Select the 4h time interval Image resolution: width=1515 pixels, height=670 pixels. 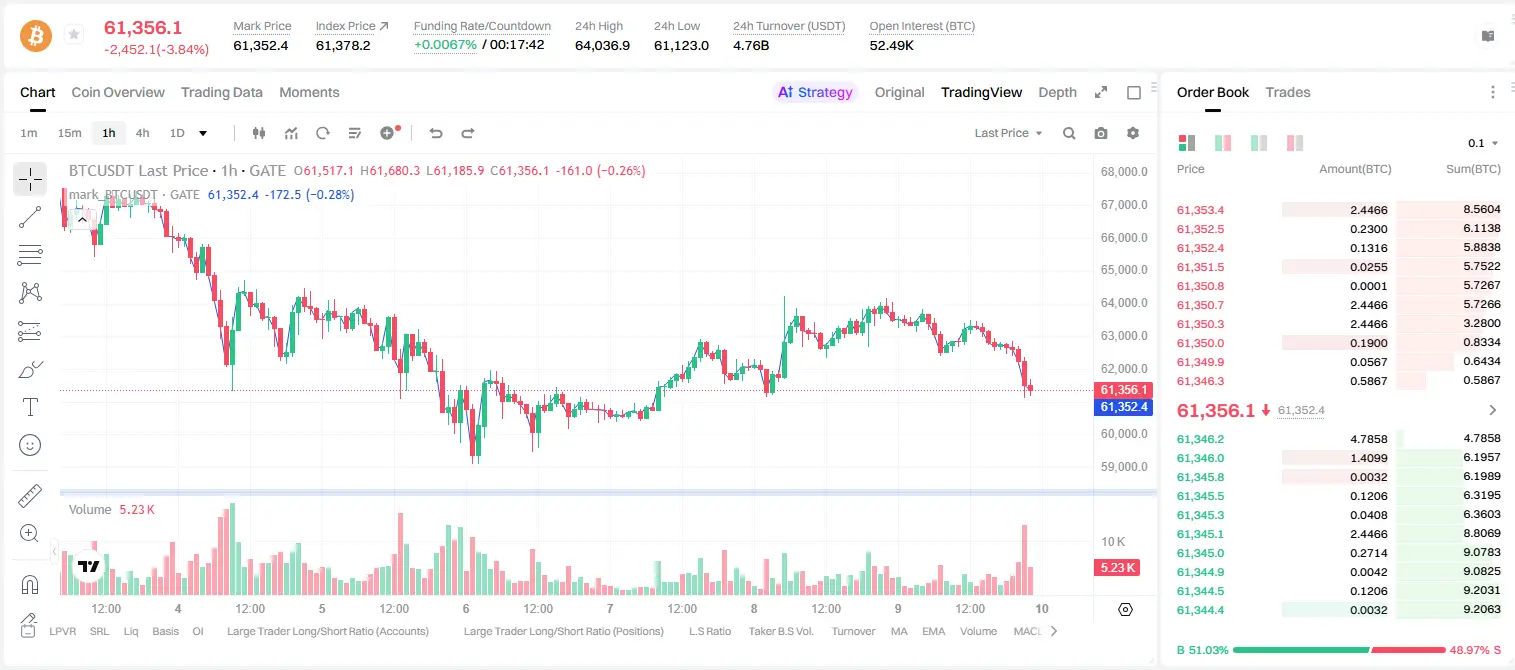coord(143,133)
